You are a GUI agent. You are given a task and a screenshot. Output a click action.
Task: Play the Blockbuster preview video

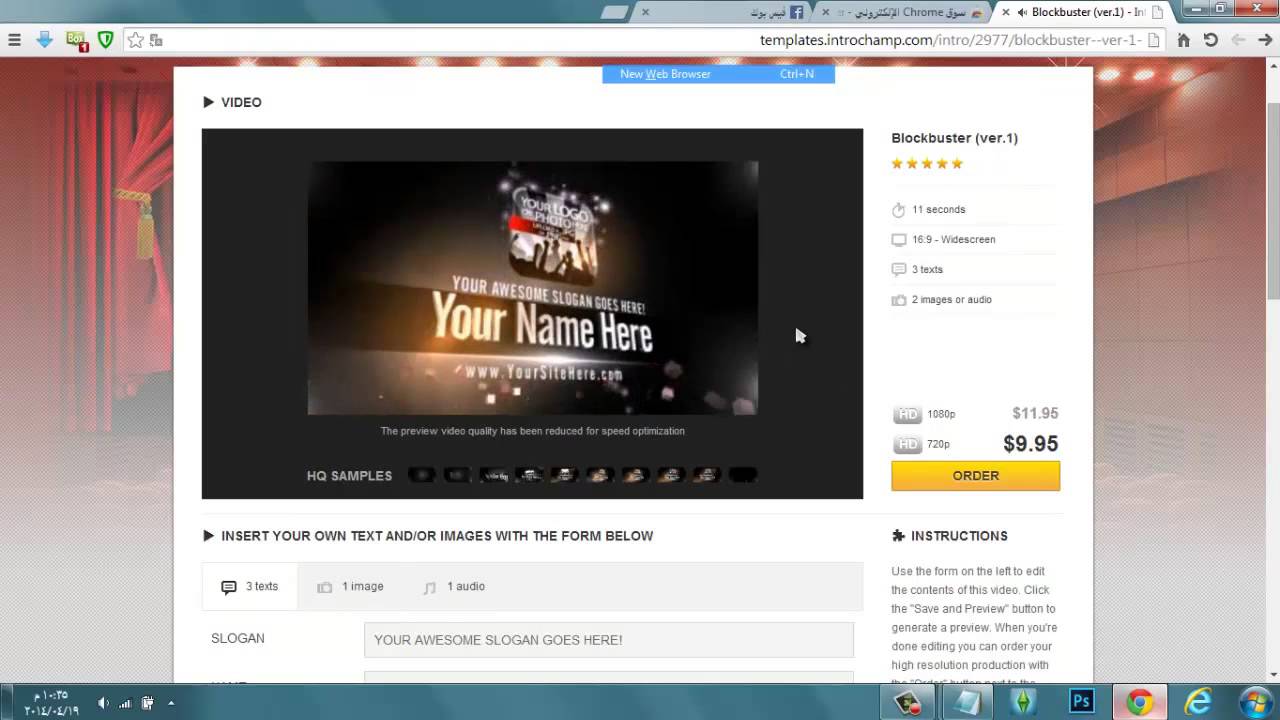[532, 288]
